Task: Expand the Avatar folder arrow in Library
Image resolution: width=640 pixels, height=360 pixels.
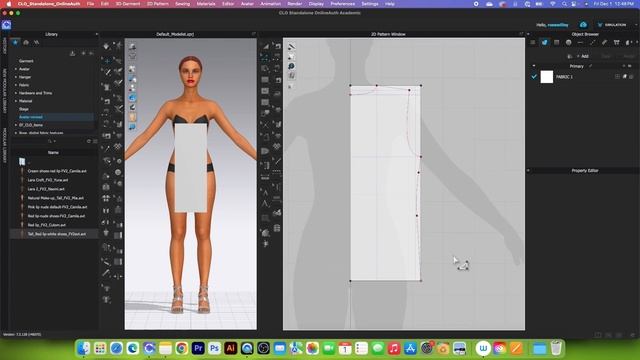Action: pos(16,69)
